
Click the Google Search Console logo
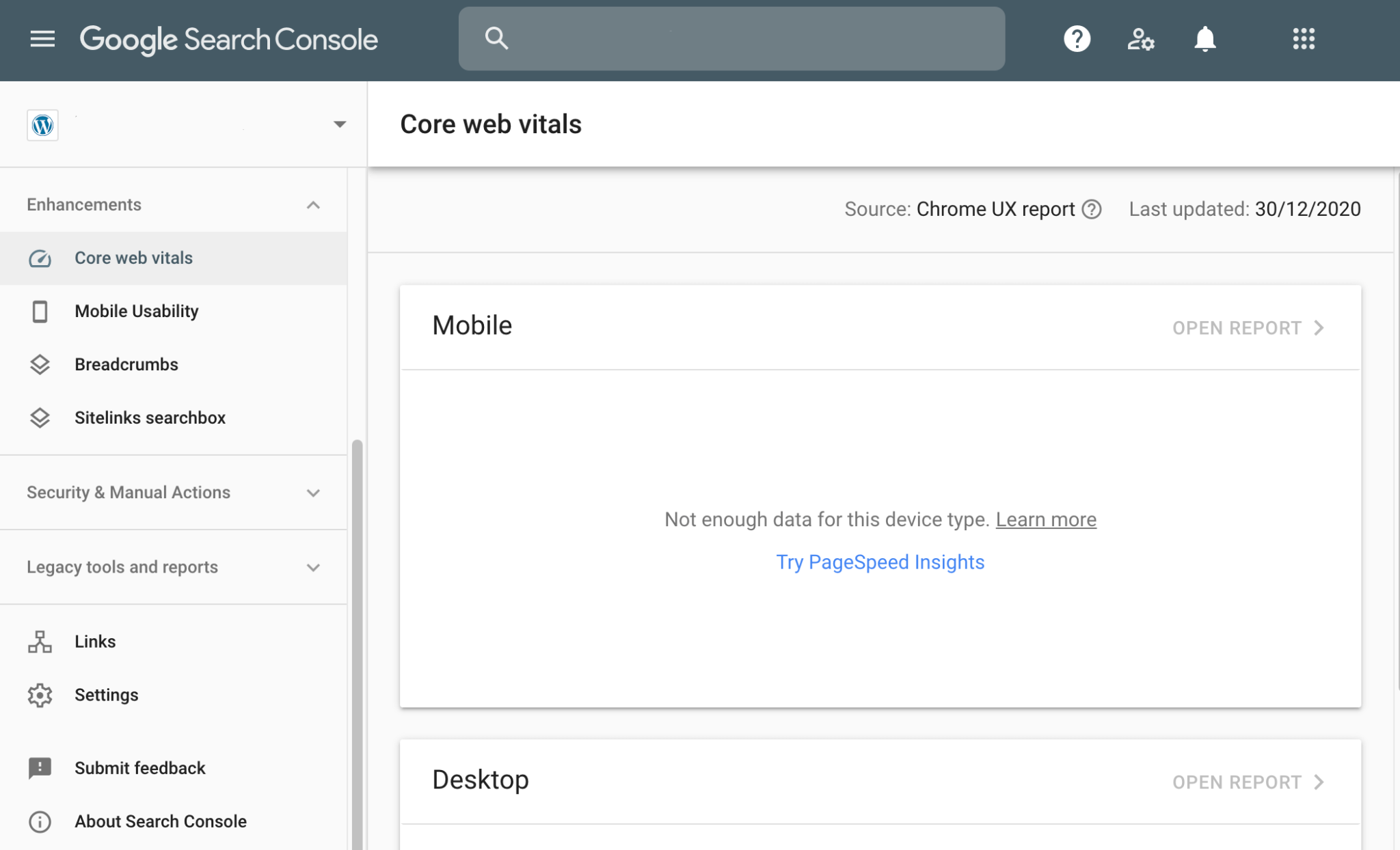coord(228,40)
